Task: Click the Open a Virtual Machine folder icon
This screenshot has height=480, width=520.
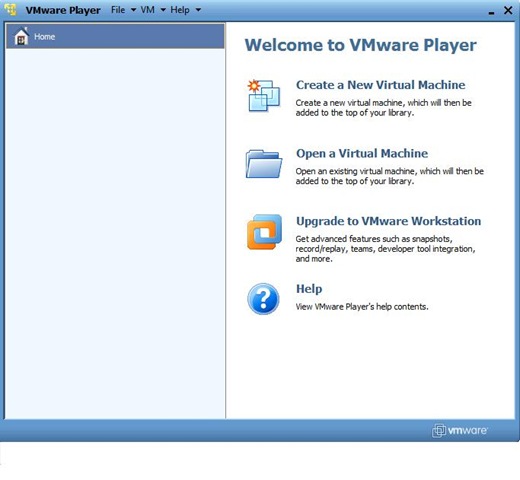Action: pos(264,164)
